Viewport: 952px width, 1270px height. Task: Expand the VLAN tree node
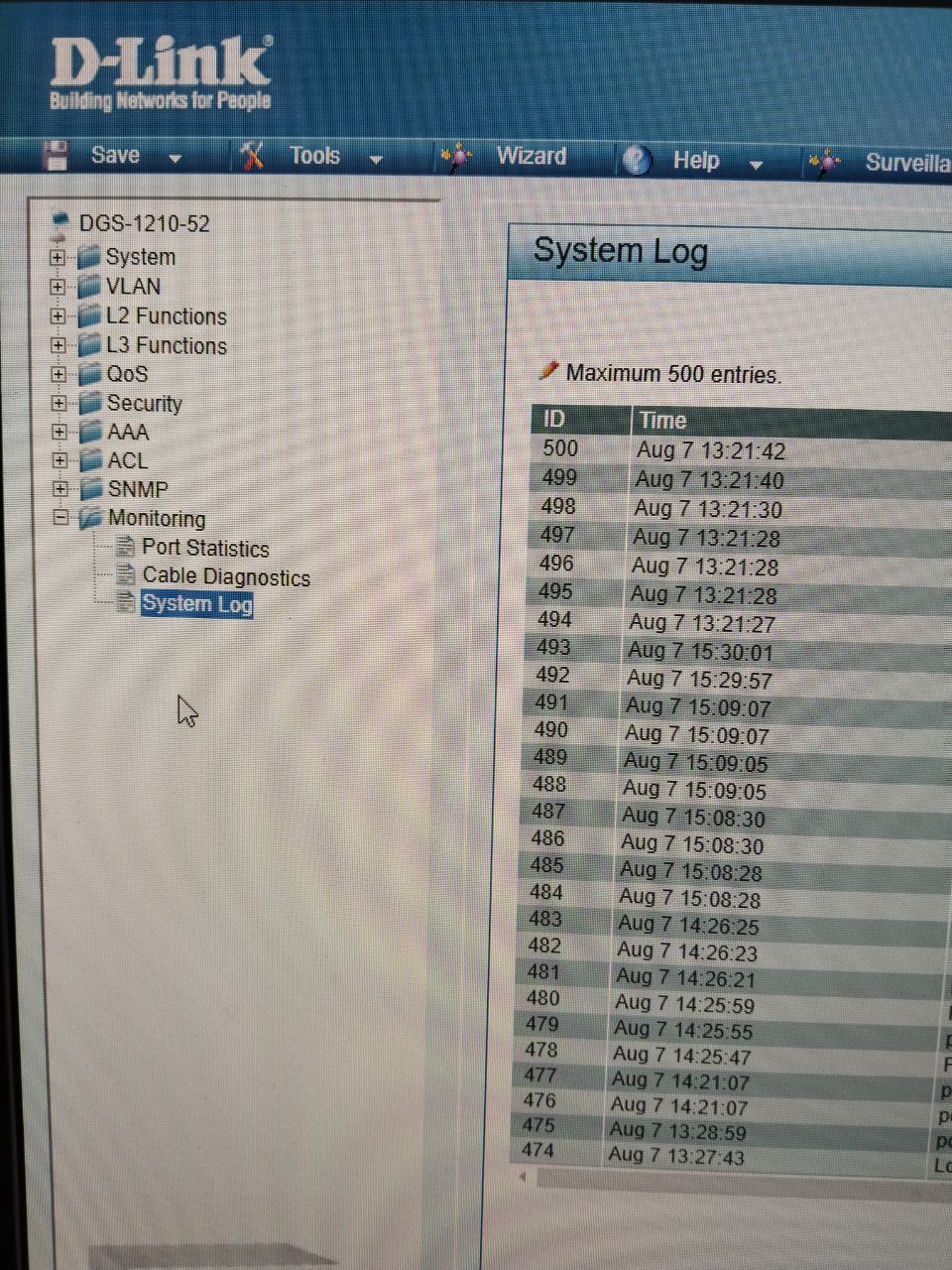58,287
